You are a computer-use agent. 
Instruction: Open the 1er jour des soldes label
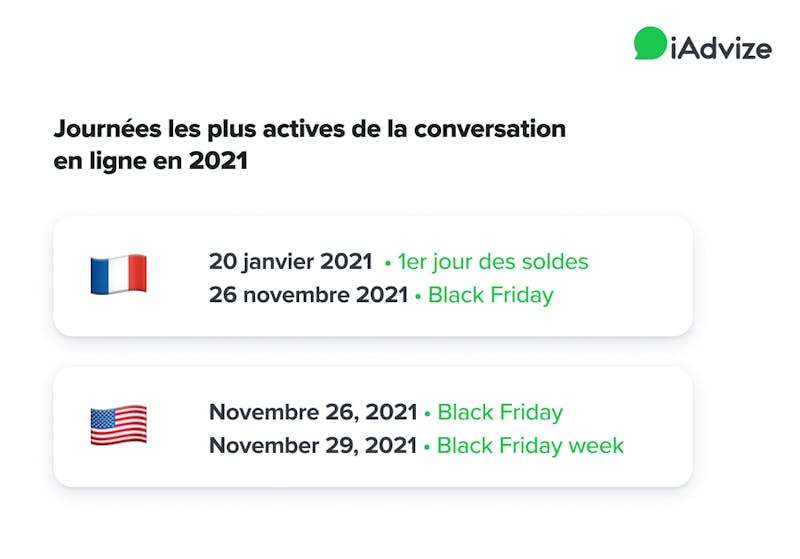493,262
